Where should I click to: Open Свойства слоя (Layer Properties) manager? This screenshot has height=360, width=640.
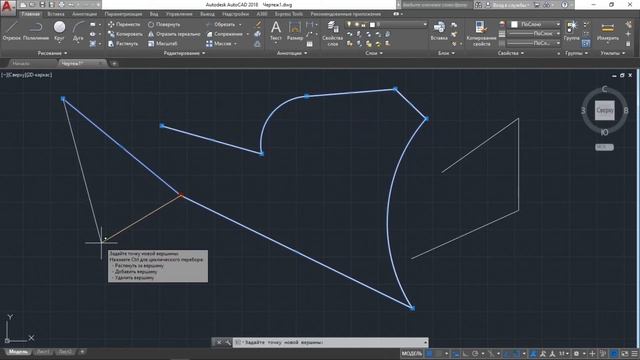pyautogui.click(x=333, y=33)
